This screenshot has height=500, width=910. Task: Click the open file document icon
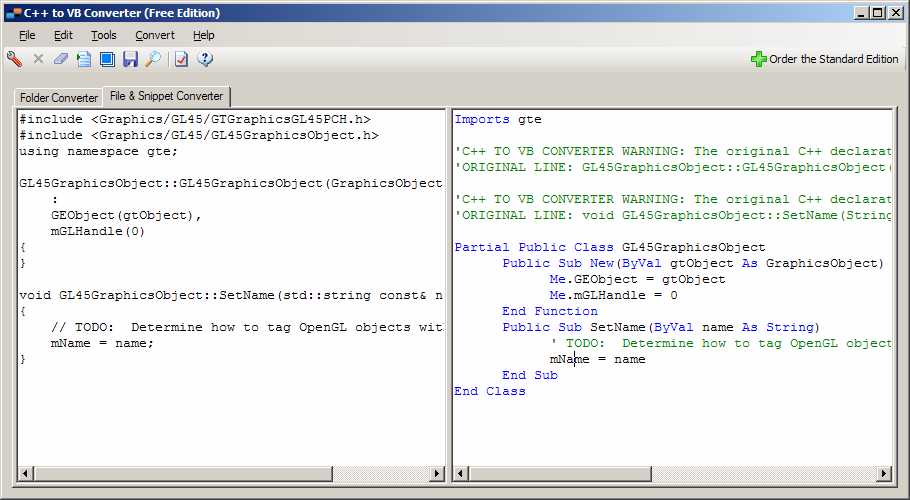pos(84,59)
